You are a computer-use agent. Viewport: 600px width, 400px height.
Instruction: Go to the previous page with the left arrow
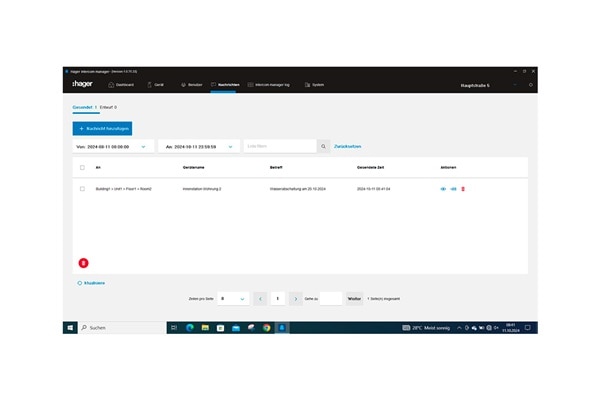pyautogui.click(x=260, y=298)
